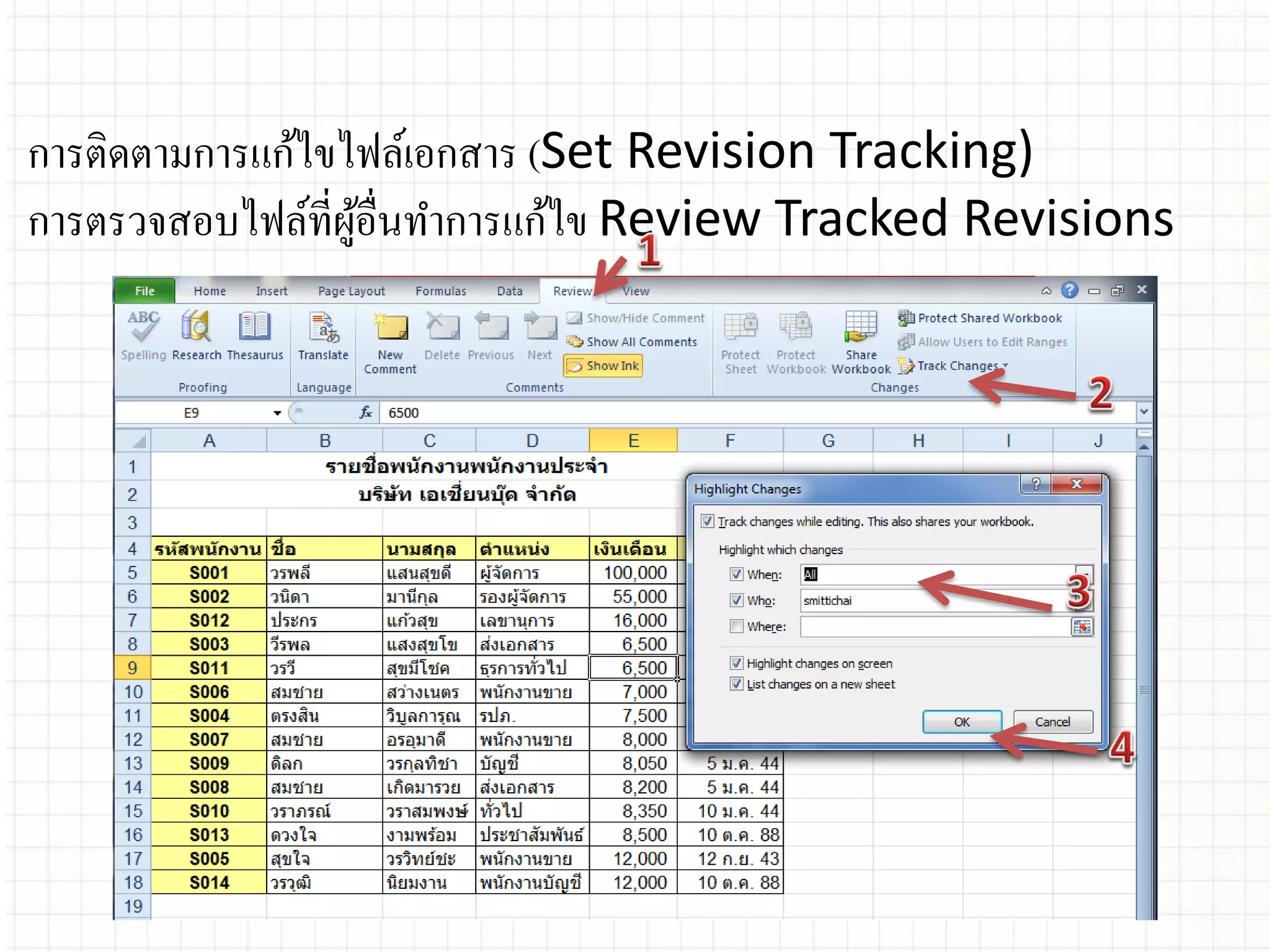This screenshot has height=952, width=1270.
Task: Switch to the Home tab
Action: 210,291
